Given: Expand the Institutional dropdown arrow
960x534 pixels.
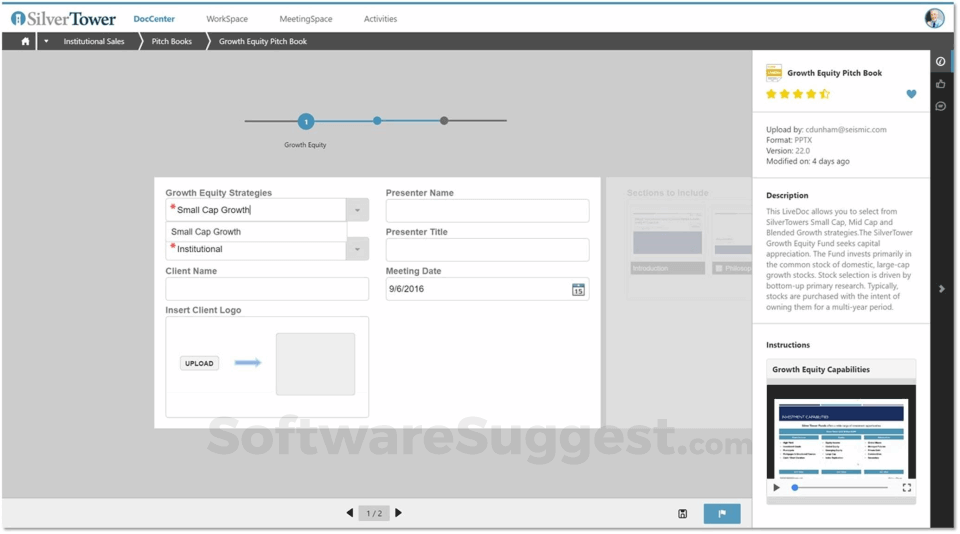Looking at the screenshot, I should (358, 249).
